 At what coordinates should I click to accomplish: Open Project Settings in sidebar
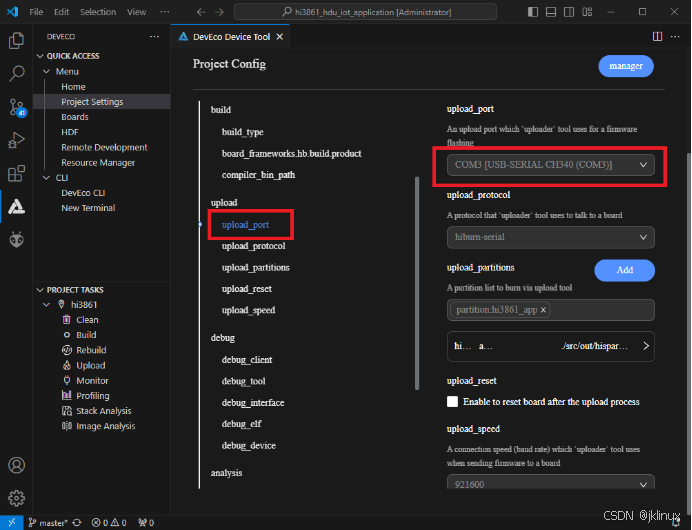[92, 102]
